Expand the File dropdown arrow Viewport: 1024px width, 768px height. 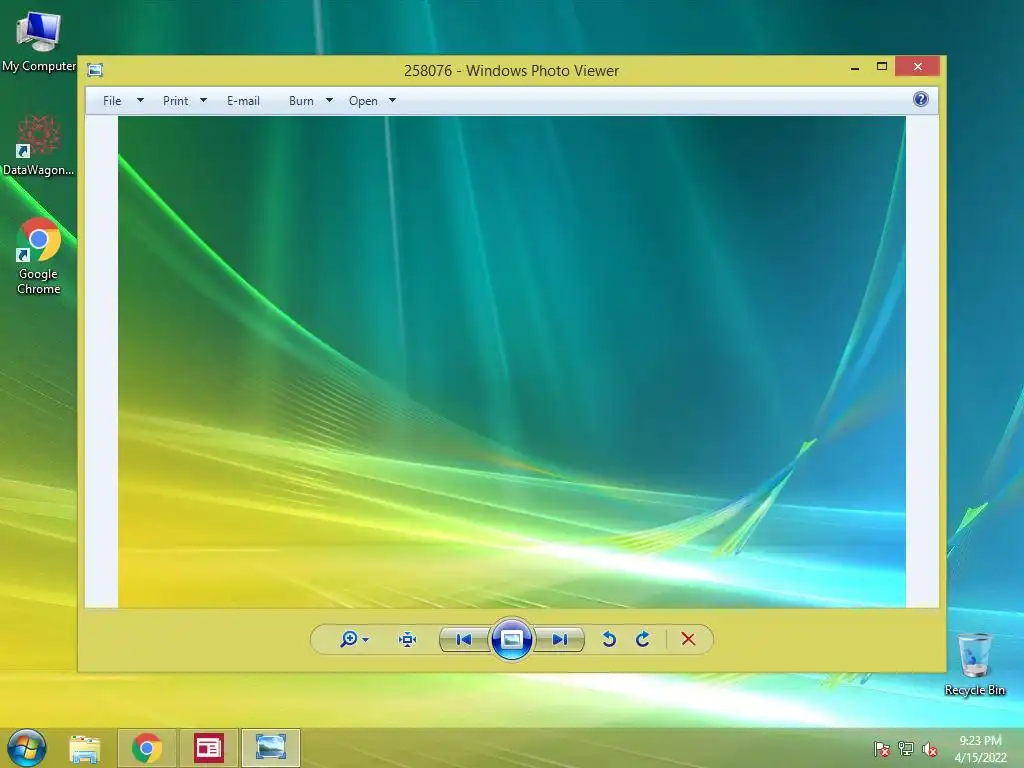(140, 101)
